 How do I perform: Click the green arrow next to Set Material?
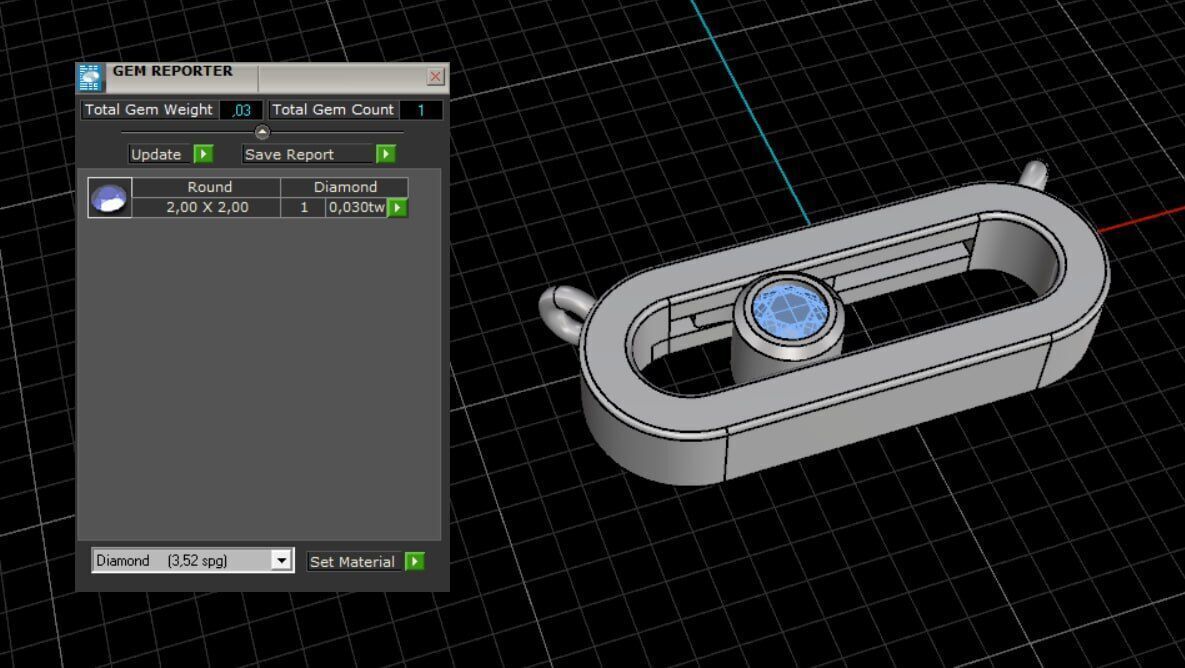pyautogui.click(x=415, y=561)
